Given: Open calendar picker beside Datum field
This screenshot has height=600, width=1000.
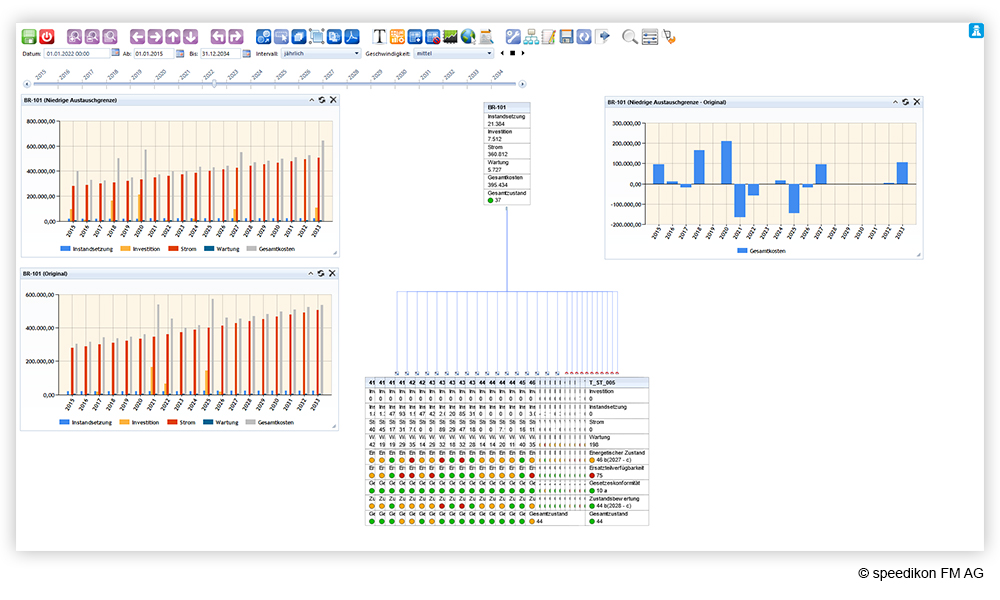Looking at the screenshot, I should (x=115, y=54).
